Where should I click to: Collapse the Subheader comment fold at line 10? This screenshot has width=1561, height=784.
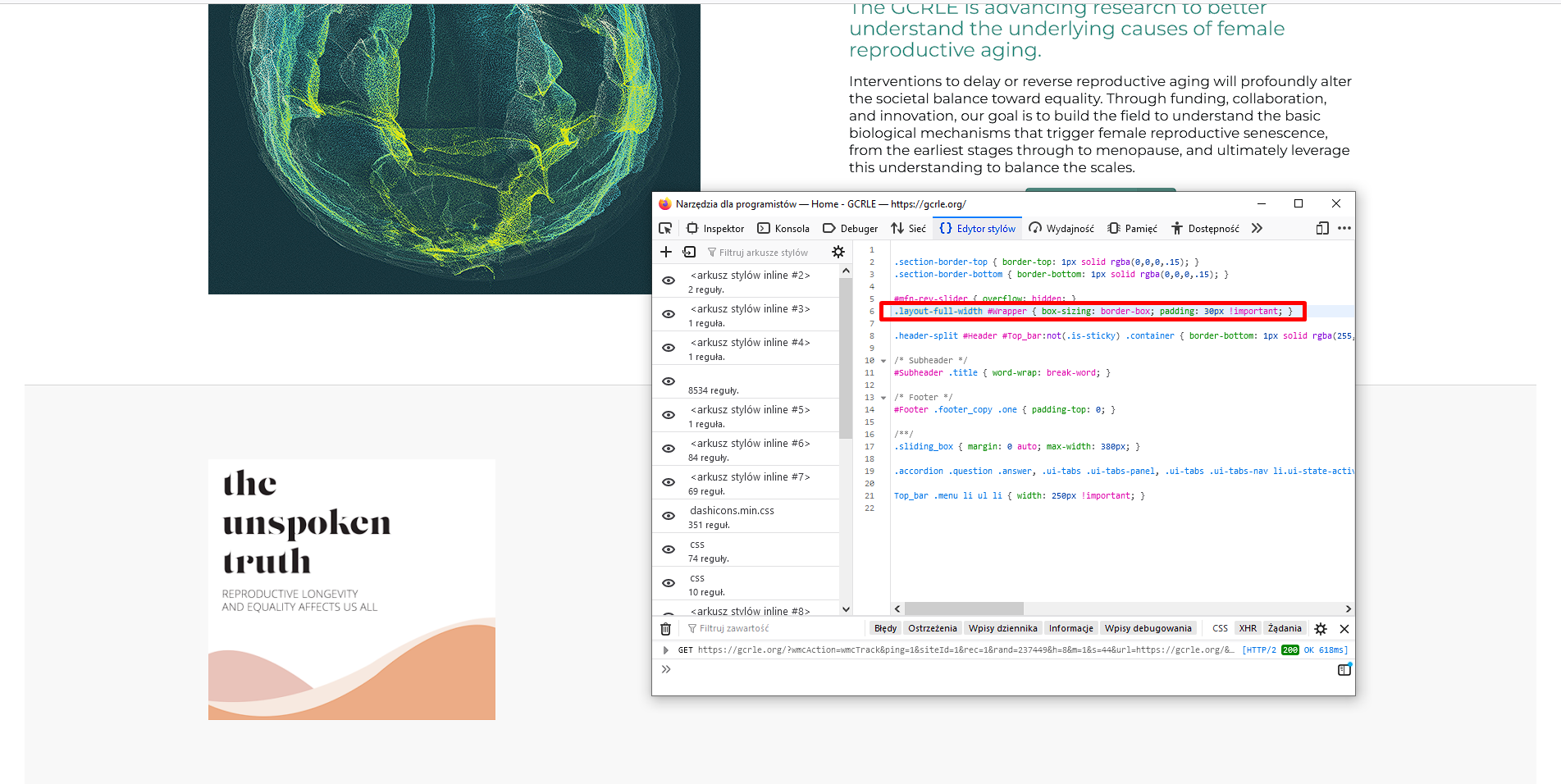tap(883, 361)
